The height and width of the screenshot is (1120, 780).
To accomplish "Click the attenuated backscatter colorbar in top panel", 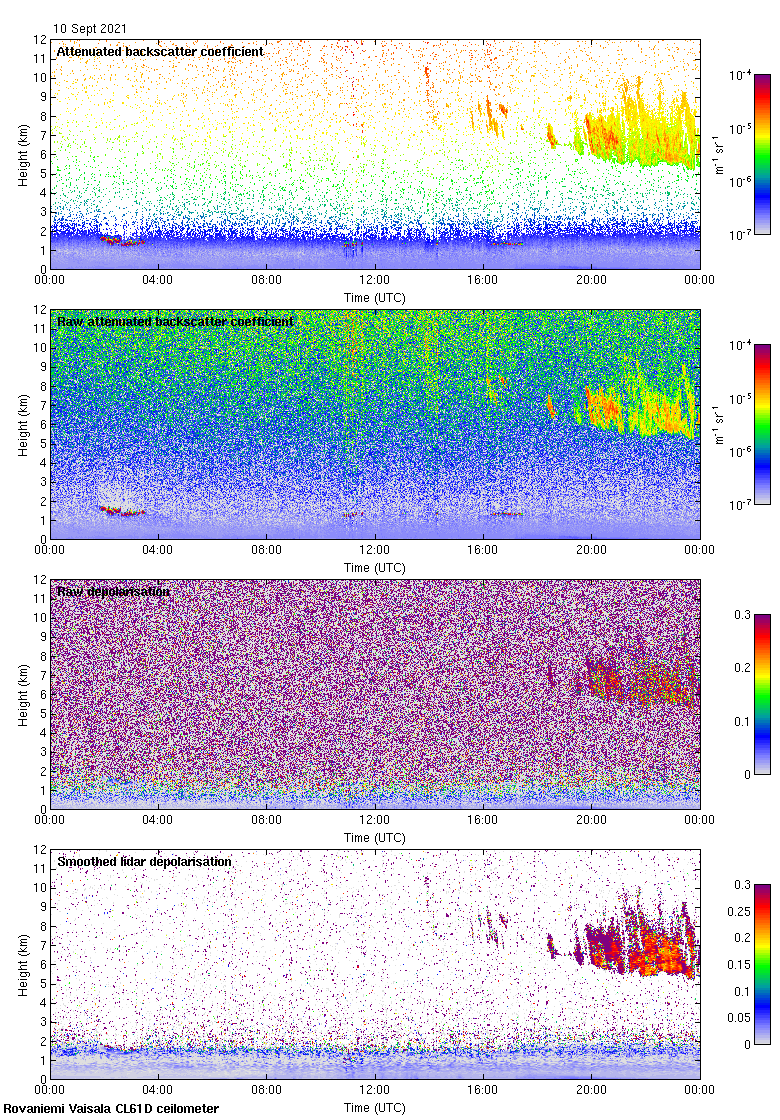I will click(x=762, y=154).
